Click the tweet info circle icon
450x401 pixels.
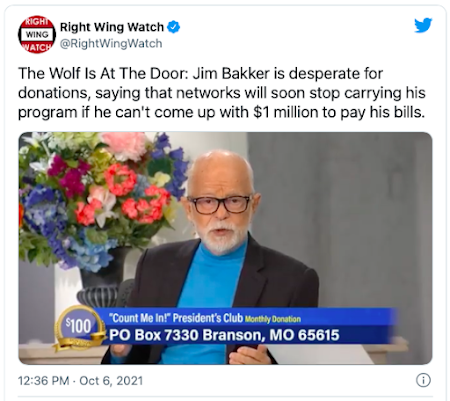click(423, 380)
